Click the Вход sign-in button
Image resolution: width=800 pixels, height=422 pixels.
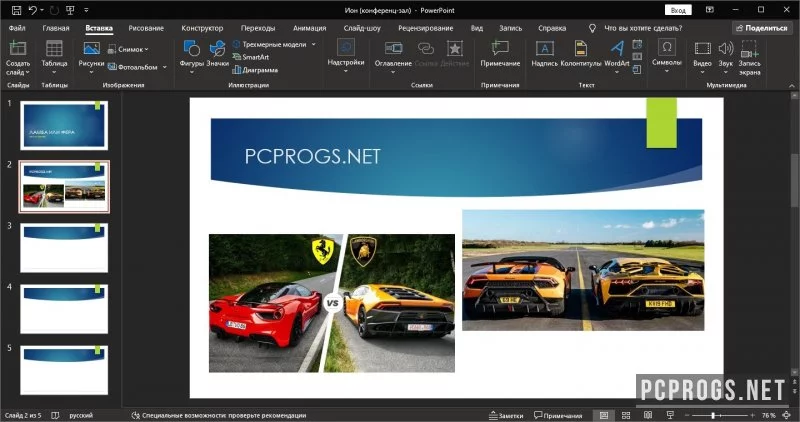[x=678, y=10]
